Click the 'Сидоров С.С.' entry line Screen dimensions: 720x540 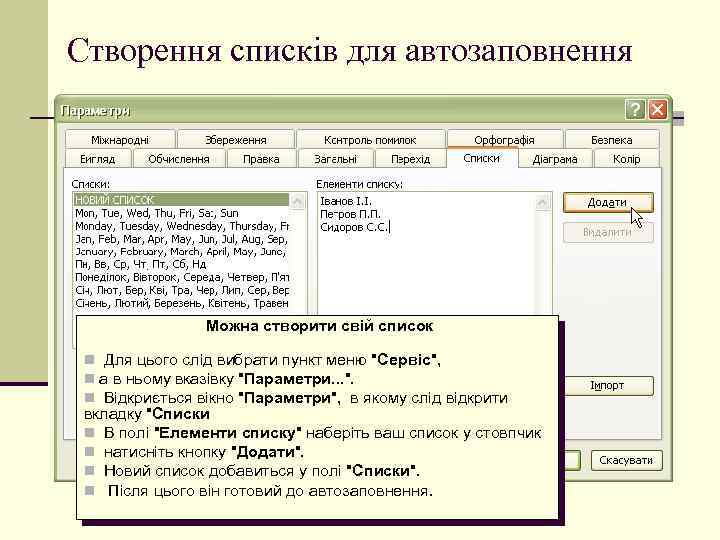coord(354,227)
